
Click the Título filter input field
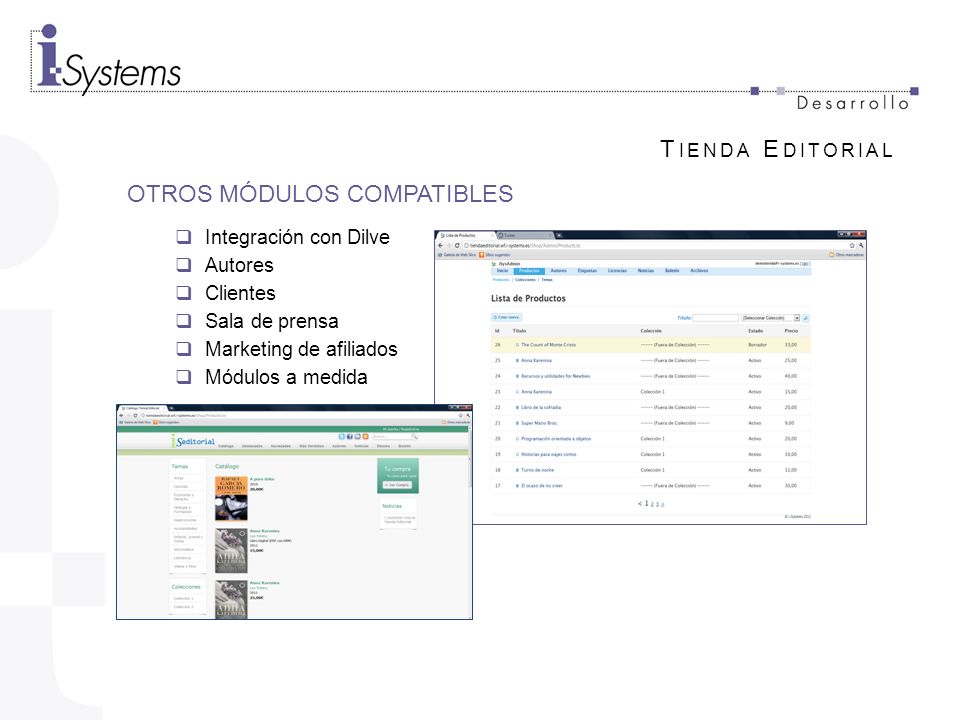[716, 318]
